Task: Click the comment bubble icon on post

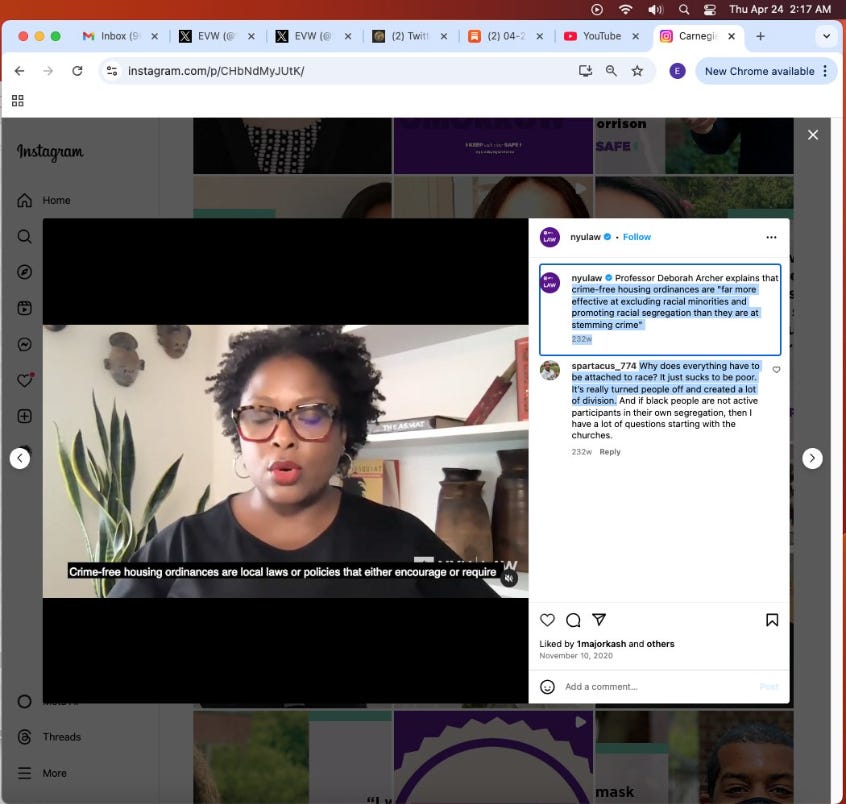Action: [x=573, y=620]
